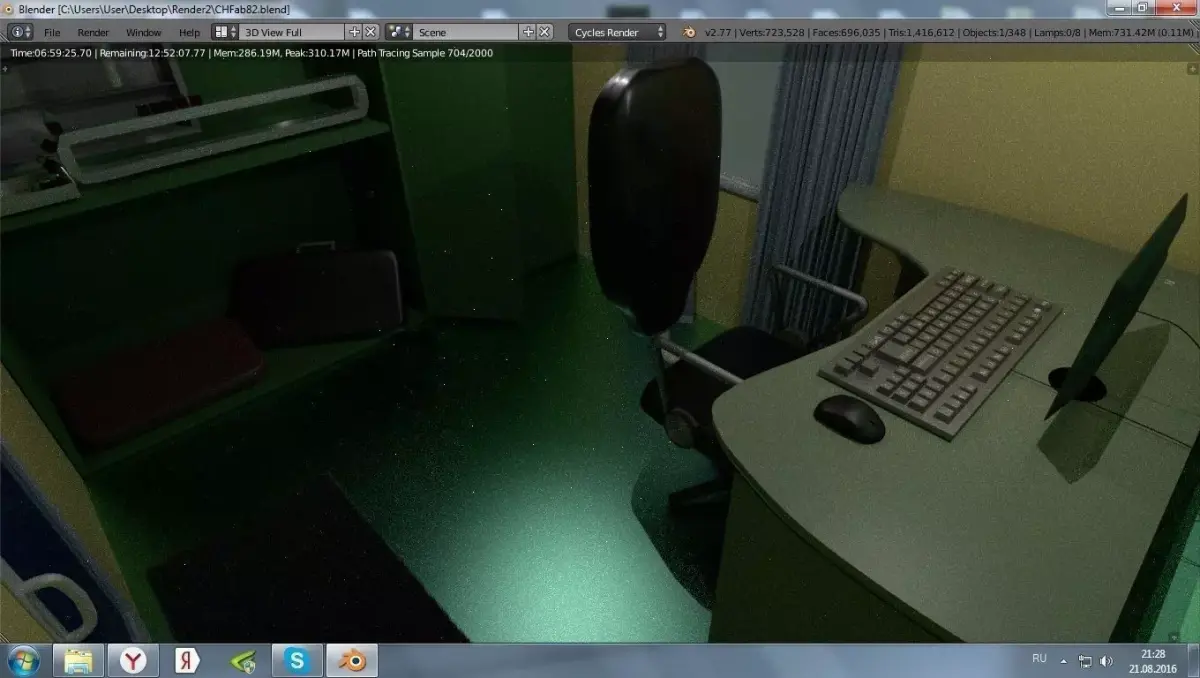Click the RU language indicator
1200x678 pixels.
coord(1039,658)
